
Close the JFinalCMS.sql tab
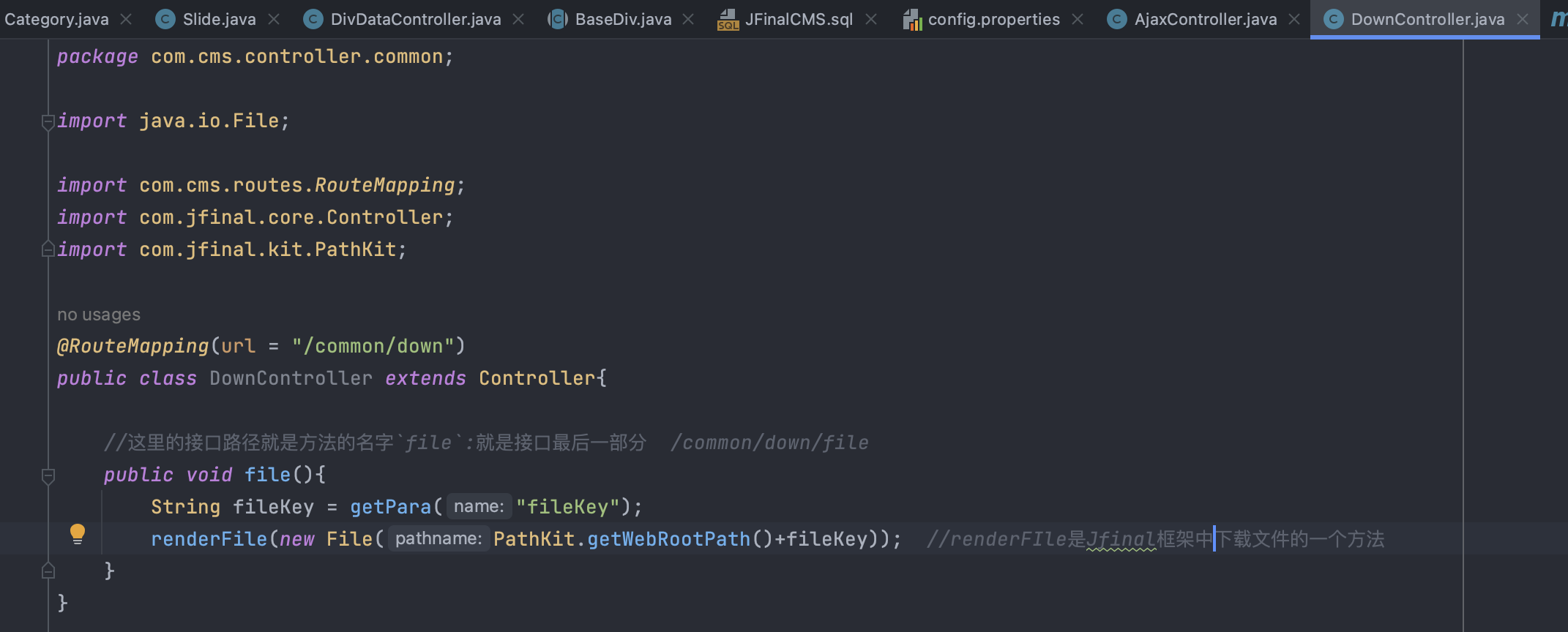871,20
